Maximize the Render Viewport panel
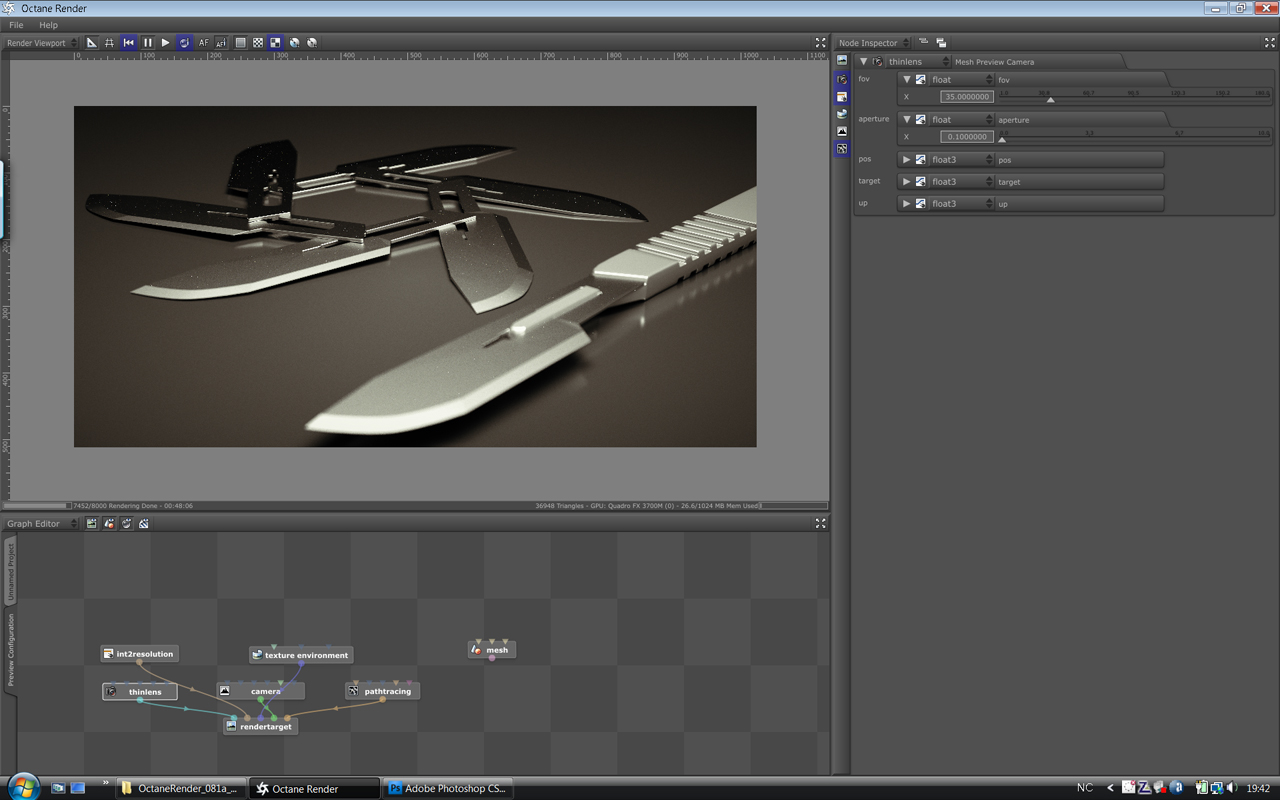The image size is (1280, 800). pos(821,43)
